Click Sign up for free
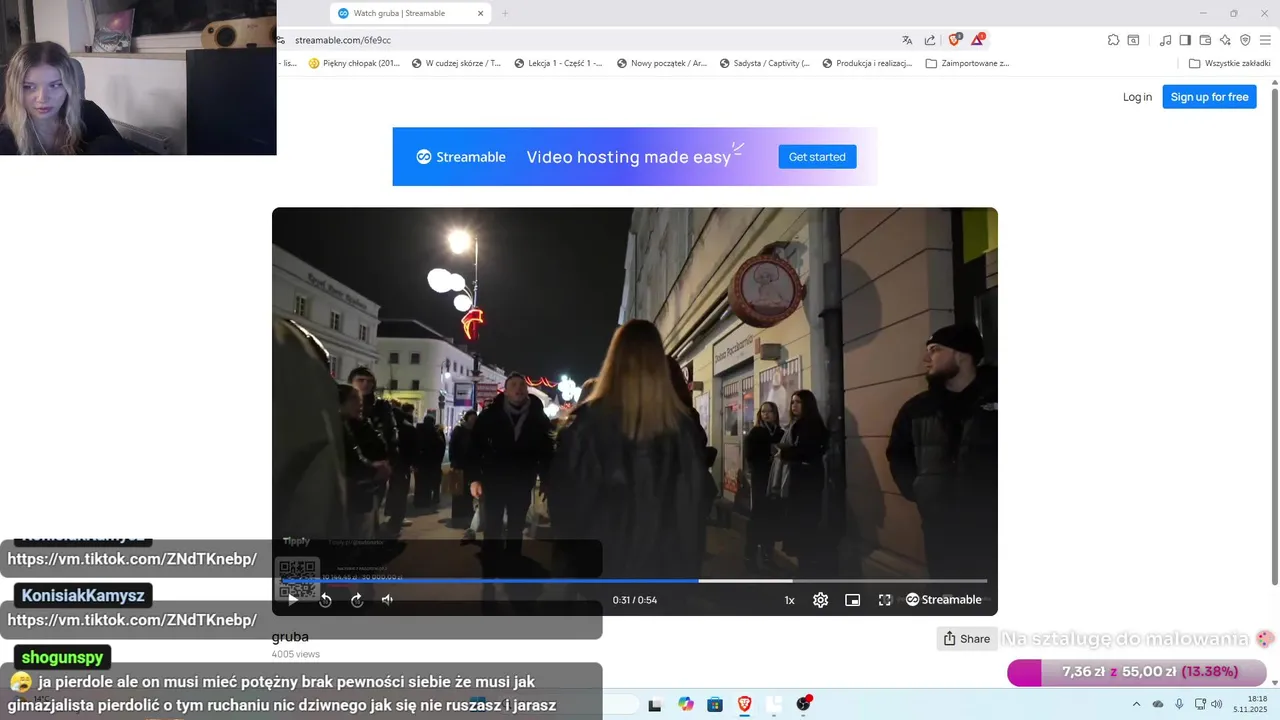 click(x=1209, y=97)
